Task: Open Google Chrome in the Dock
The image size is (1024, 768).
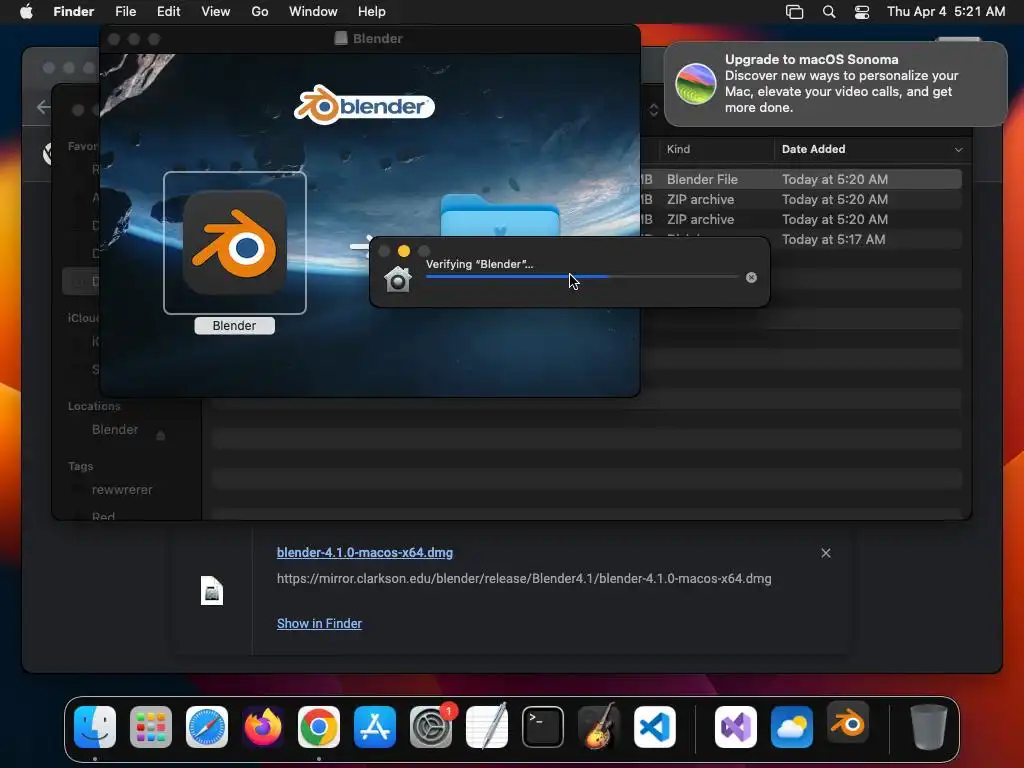Action: (319, 727)
